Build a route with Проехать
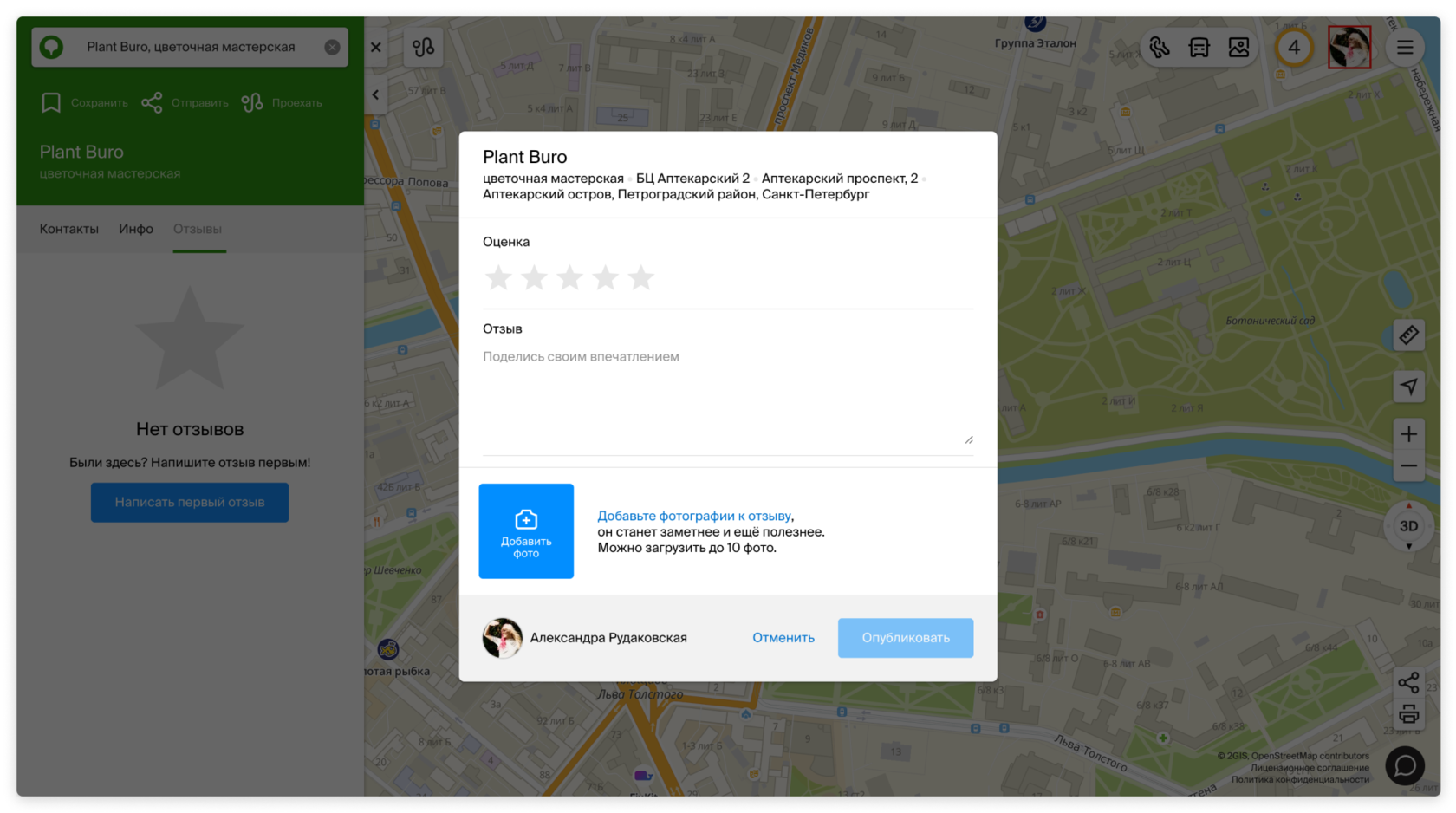 coord(282,103)
